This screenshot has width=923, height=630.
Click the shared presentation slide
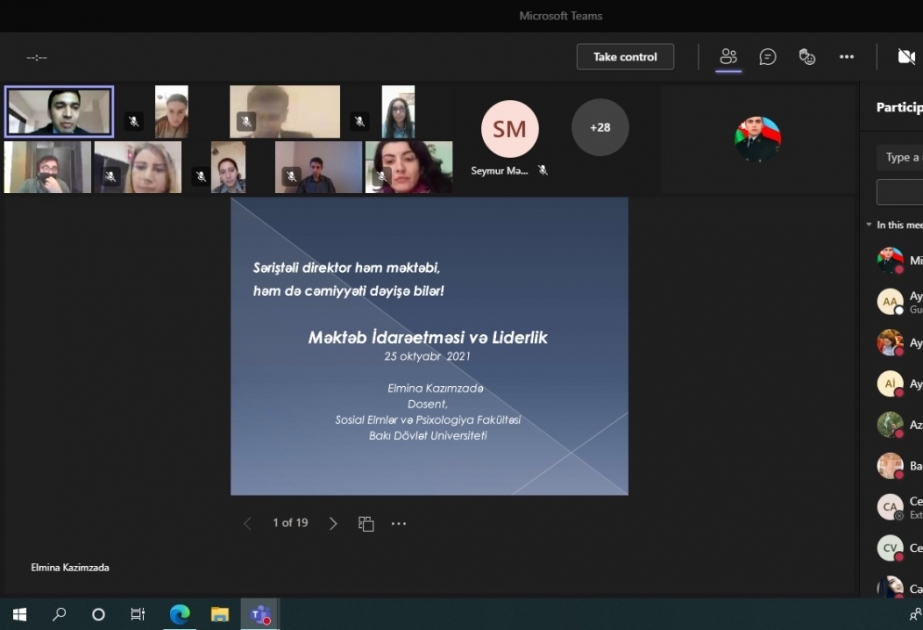coord(429,346)
